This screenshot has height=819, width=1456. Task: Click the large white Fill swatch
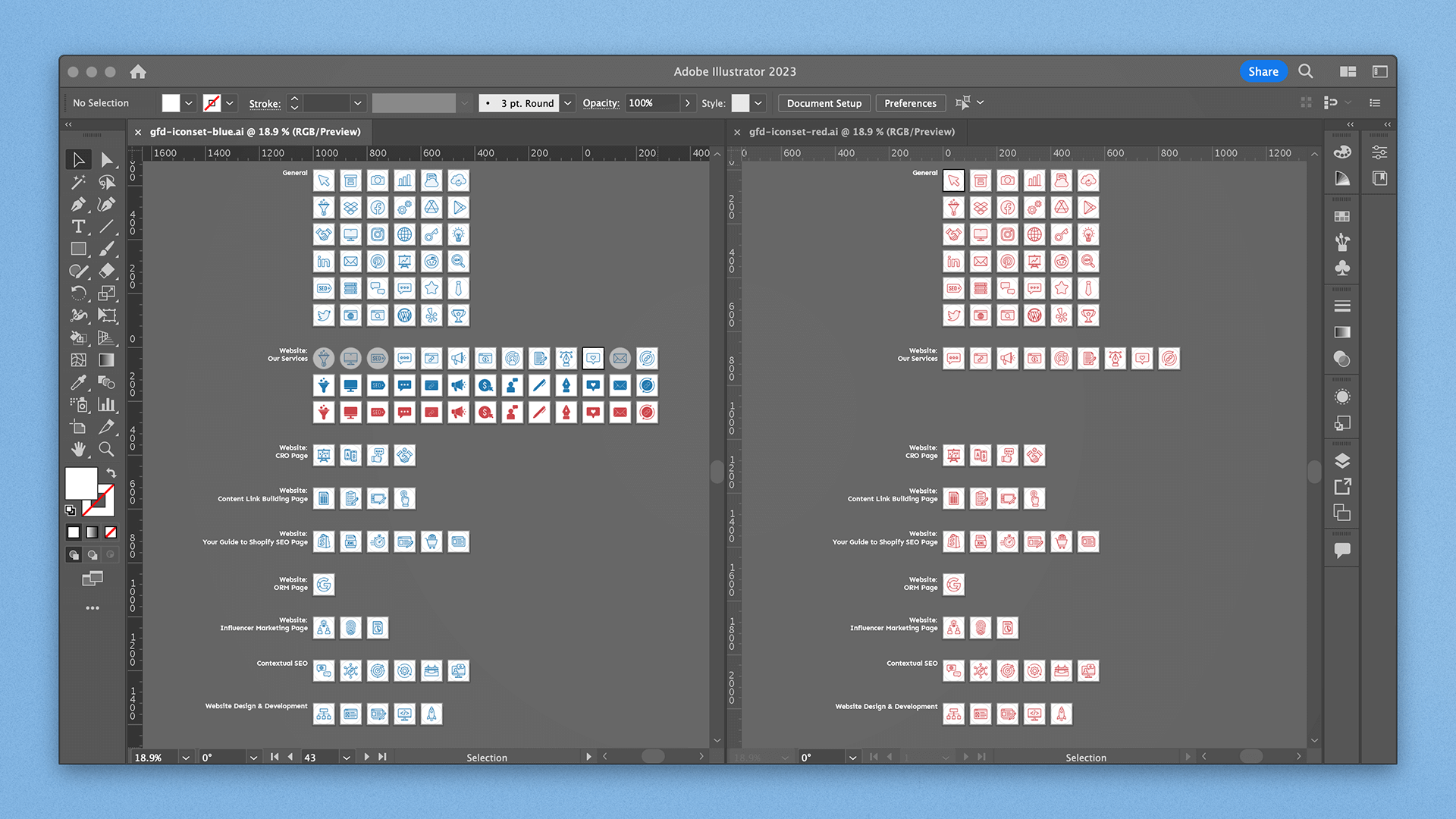pos(80,484)
